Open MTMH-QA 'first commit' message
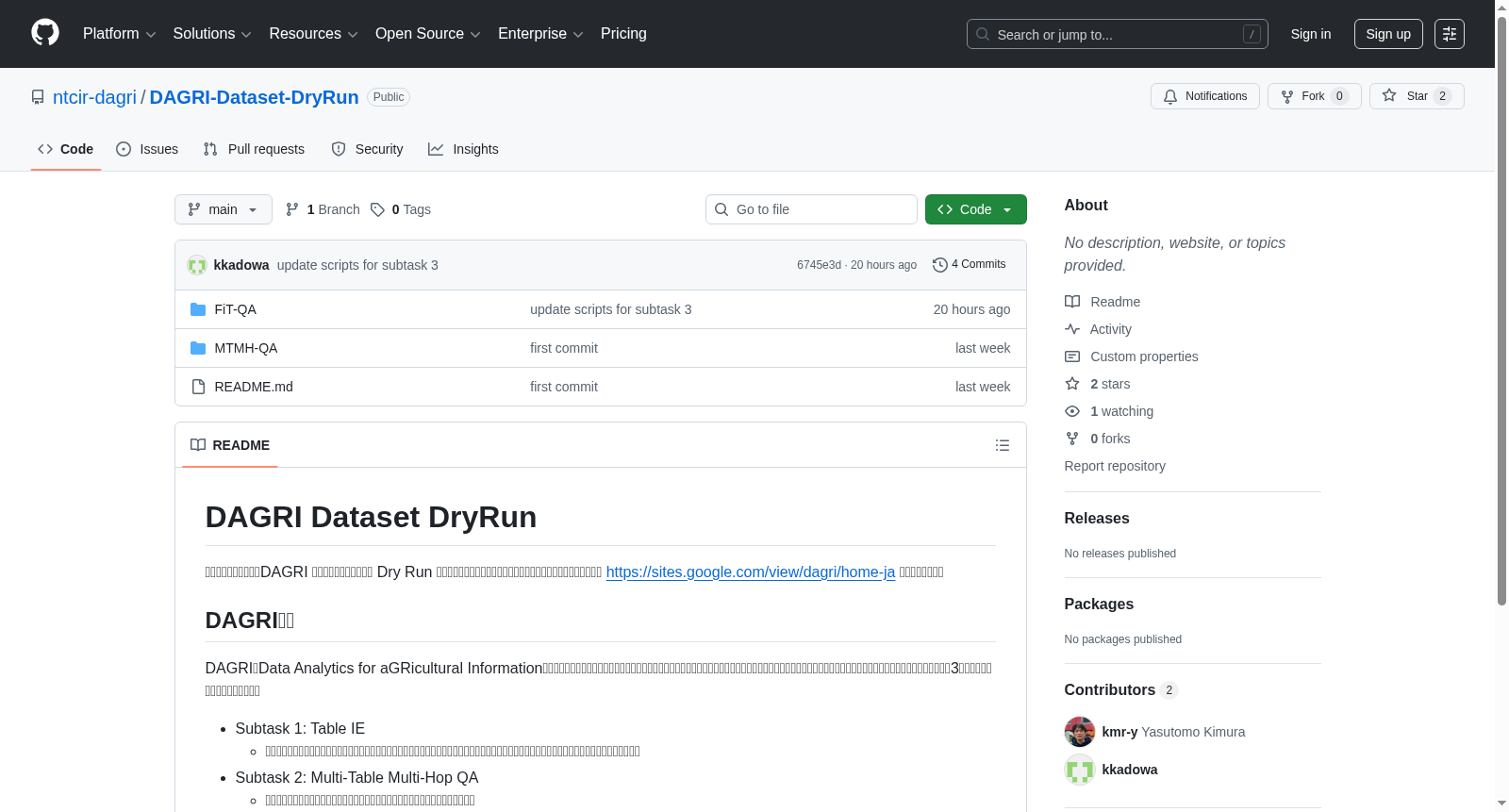The height and width of the screenshot is (812, 1509). 564,348
